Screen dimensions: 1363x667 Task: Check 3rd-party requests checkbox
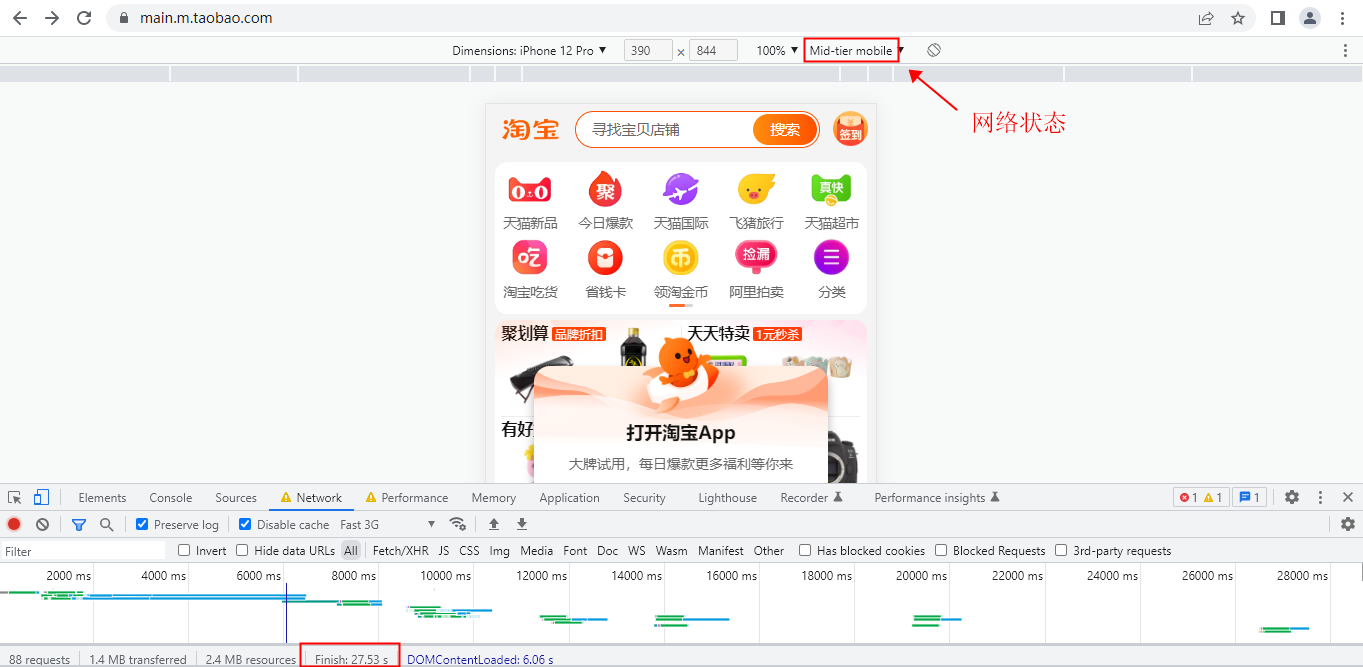[x=1061, y=550]
